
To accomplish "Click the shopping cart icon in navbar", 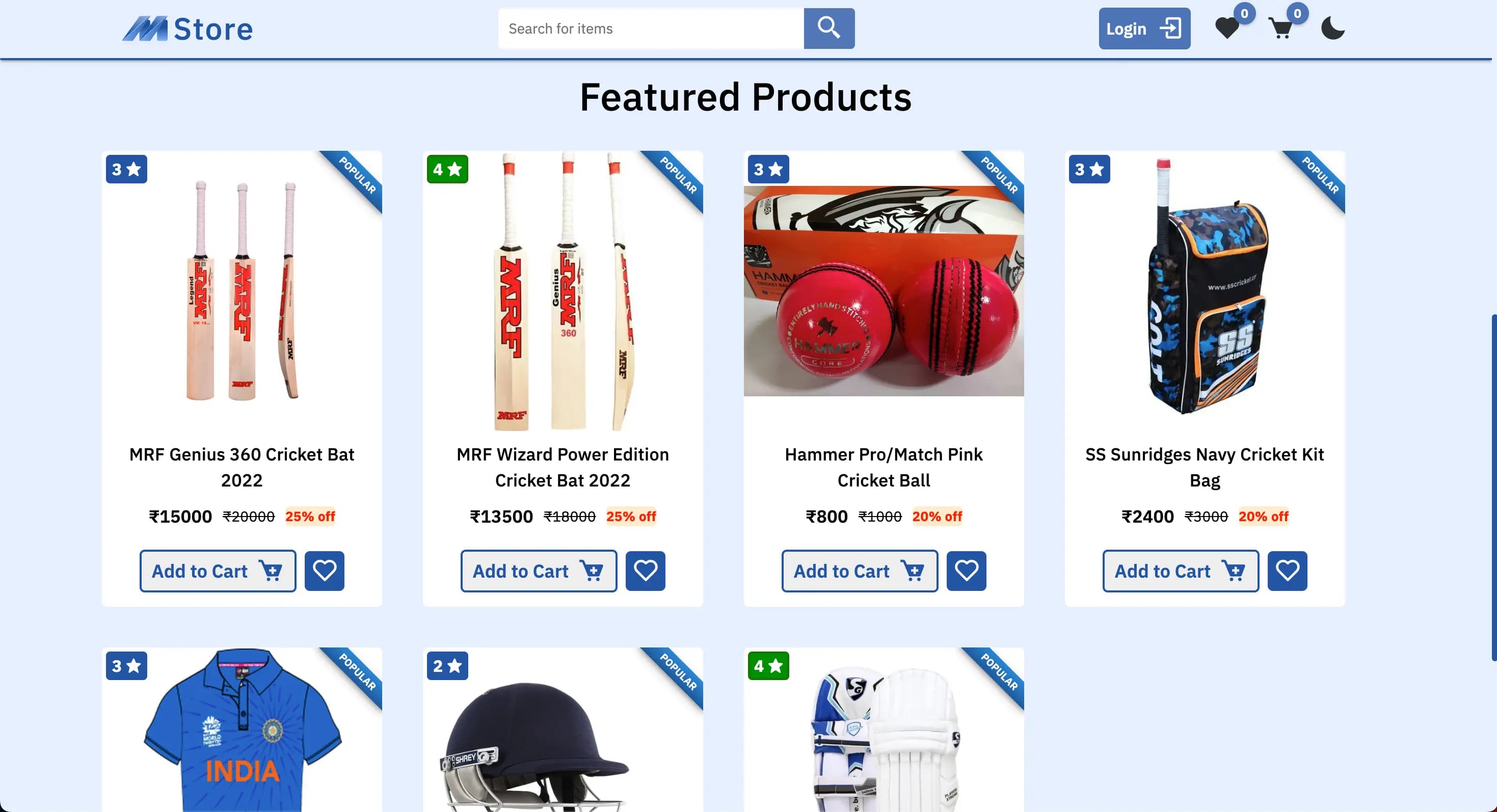I will pos(1281,29).
